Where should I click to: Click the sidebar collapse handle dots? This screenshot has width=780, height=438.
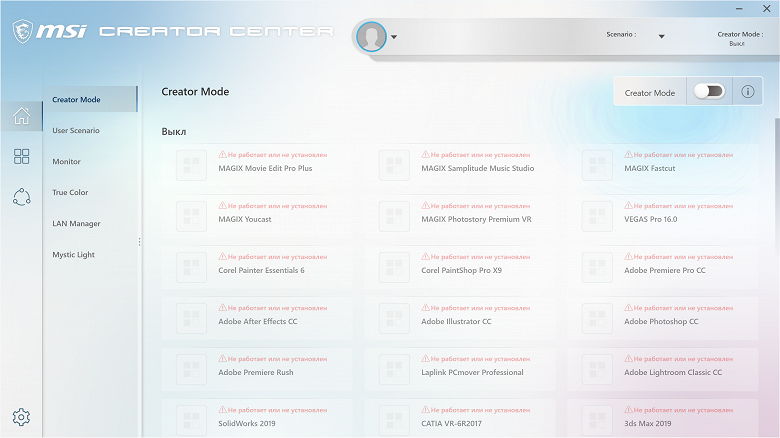pyautogui.click(x=139, y=242)
